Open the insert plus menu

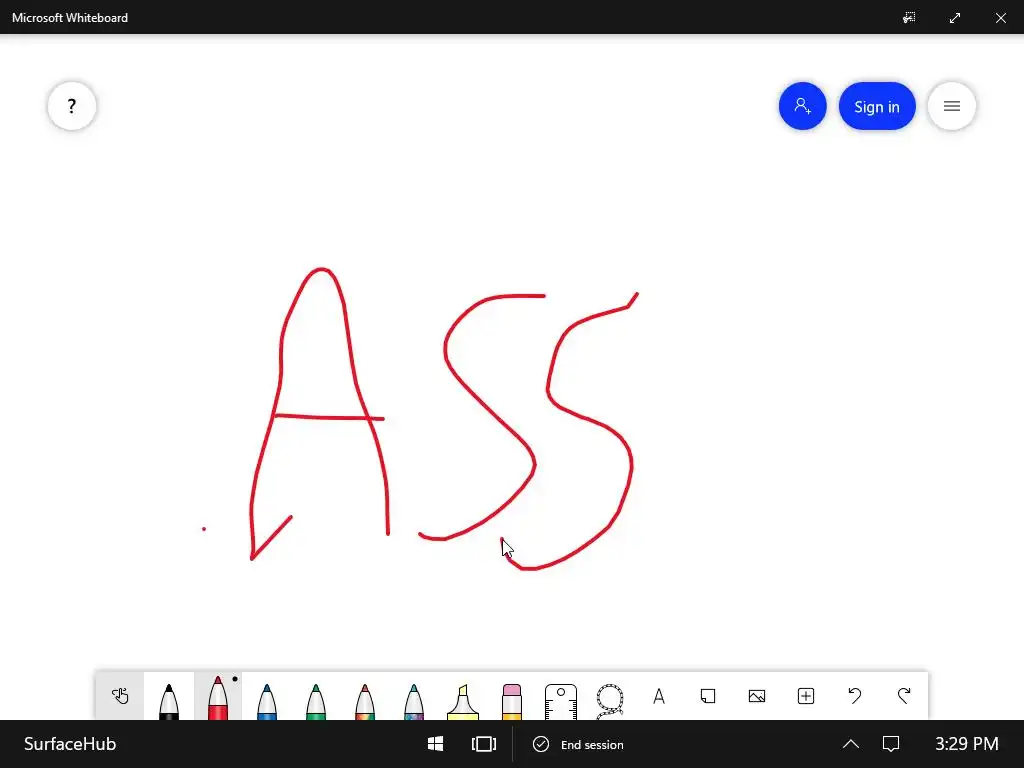point(806,696)
